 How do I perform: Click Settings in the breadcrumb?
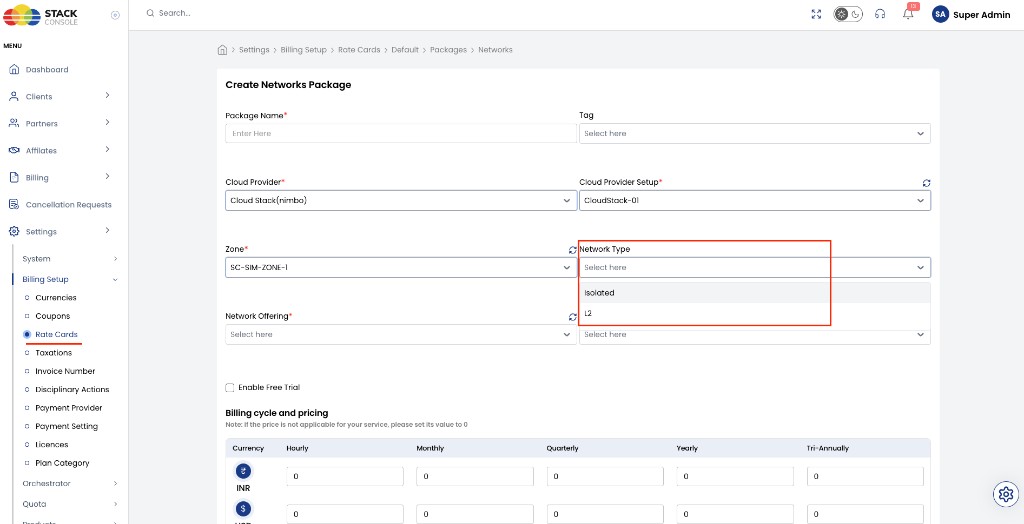pyautogui.click(x=254, y=50)
